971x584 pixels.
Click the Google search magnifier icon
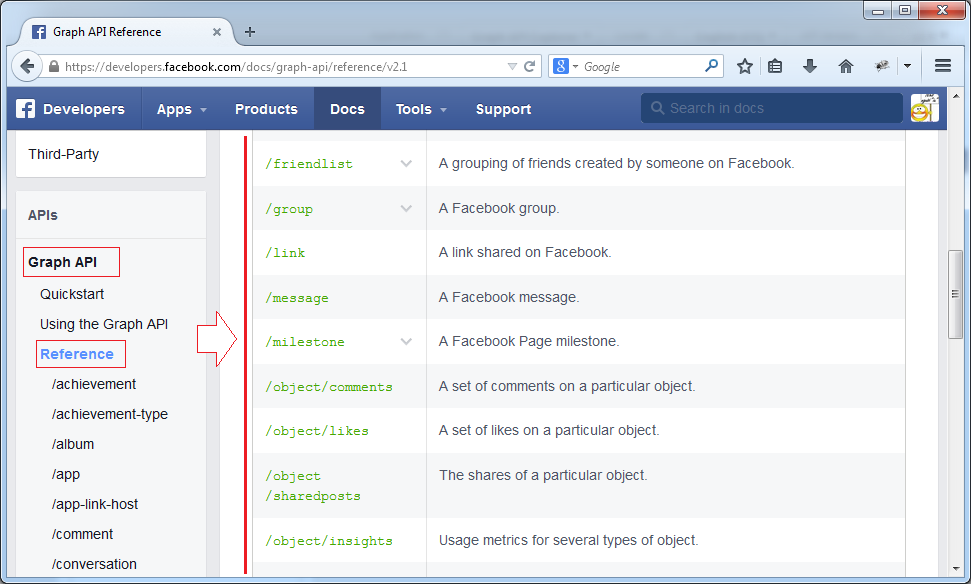coord(712,66)
